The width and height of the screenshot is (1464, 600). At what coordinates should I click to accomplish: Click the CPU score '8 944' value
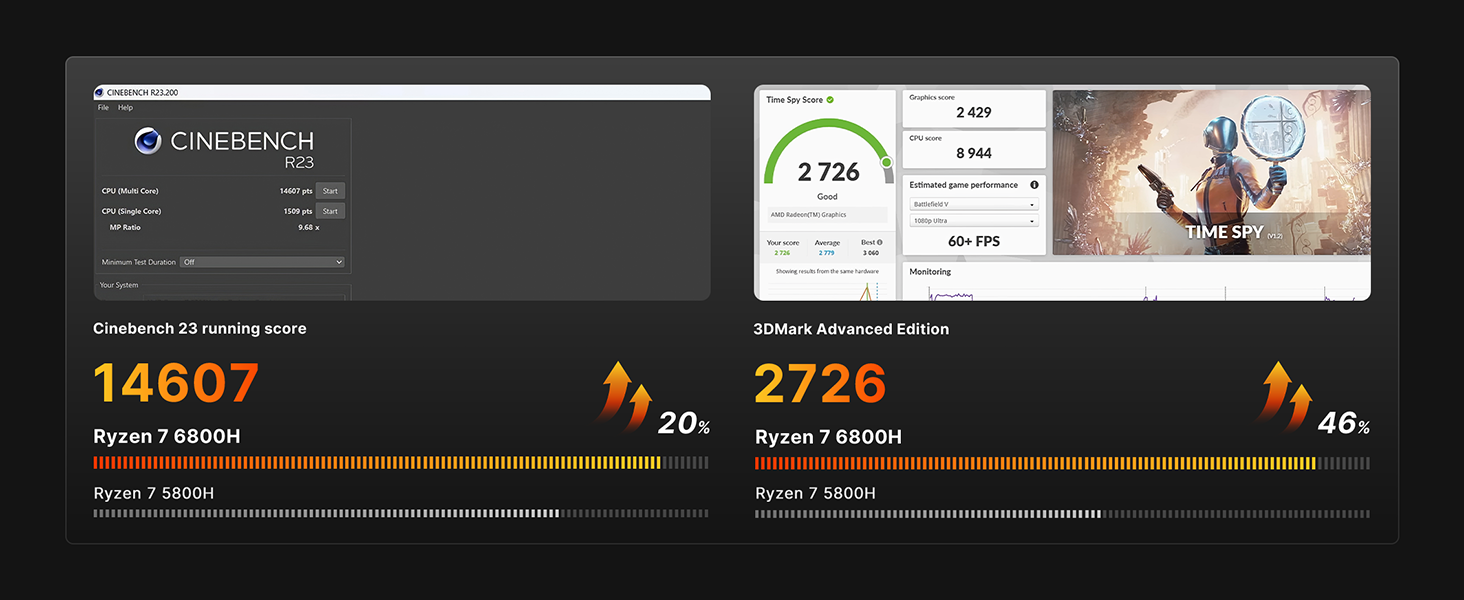coord(974,153)
